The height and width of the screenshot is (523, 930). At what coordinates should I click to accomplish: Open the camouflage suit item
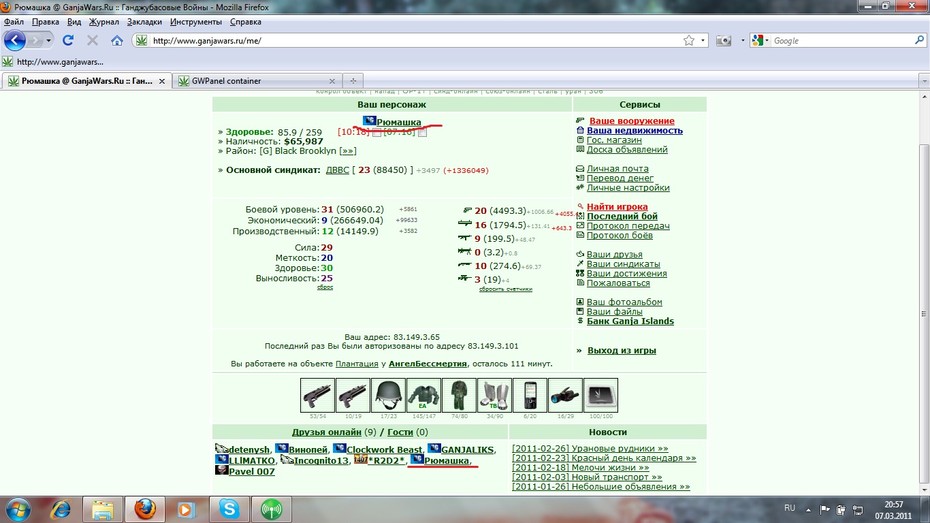[459, 395]
